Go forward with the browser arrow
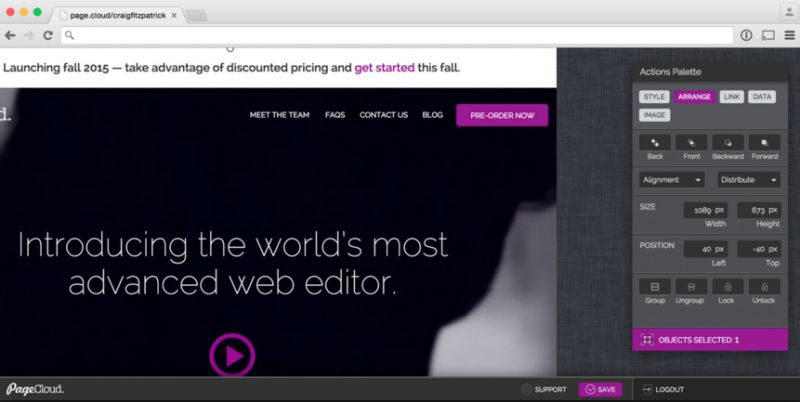 (x=29, y=35)
